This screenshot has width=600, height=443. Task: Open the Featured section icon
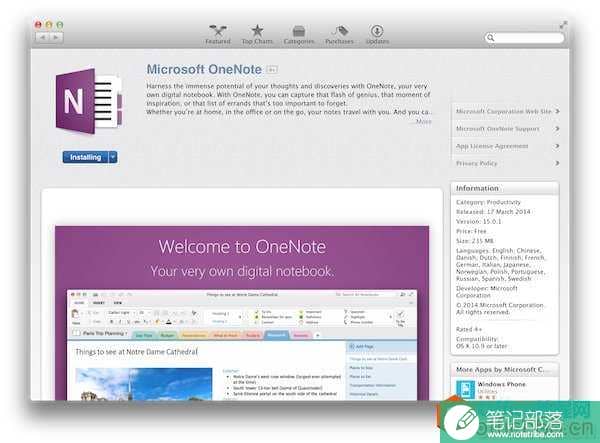coord(218,31)
